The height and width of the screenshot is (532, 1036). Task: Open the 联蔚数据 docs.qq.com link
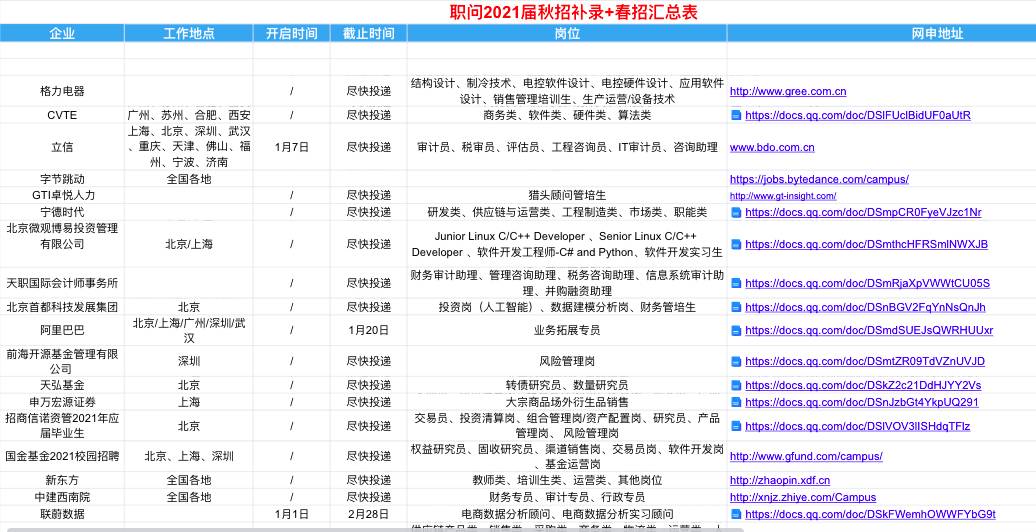pyautogui.click(x=870, y=513)
